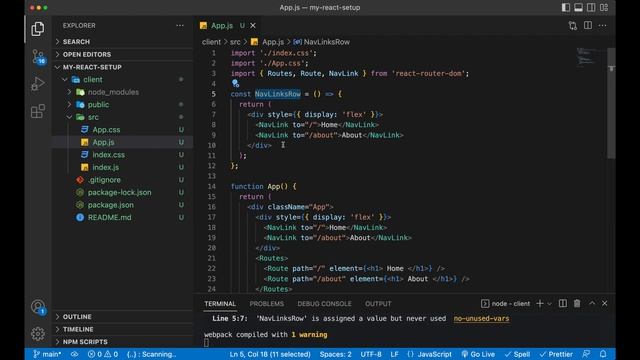
Task: Expand the OUTLINE section
Action: point(122,317)
